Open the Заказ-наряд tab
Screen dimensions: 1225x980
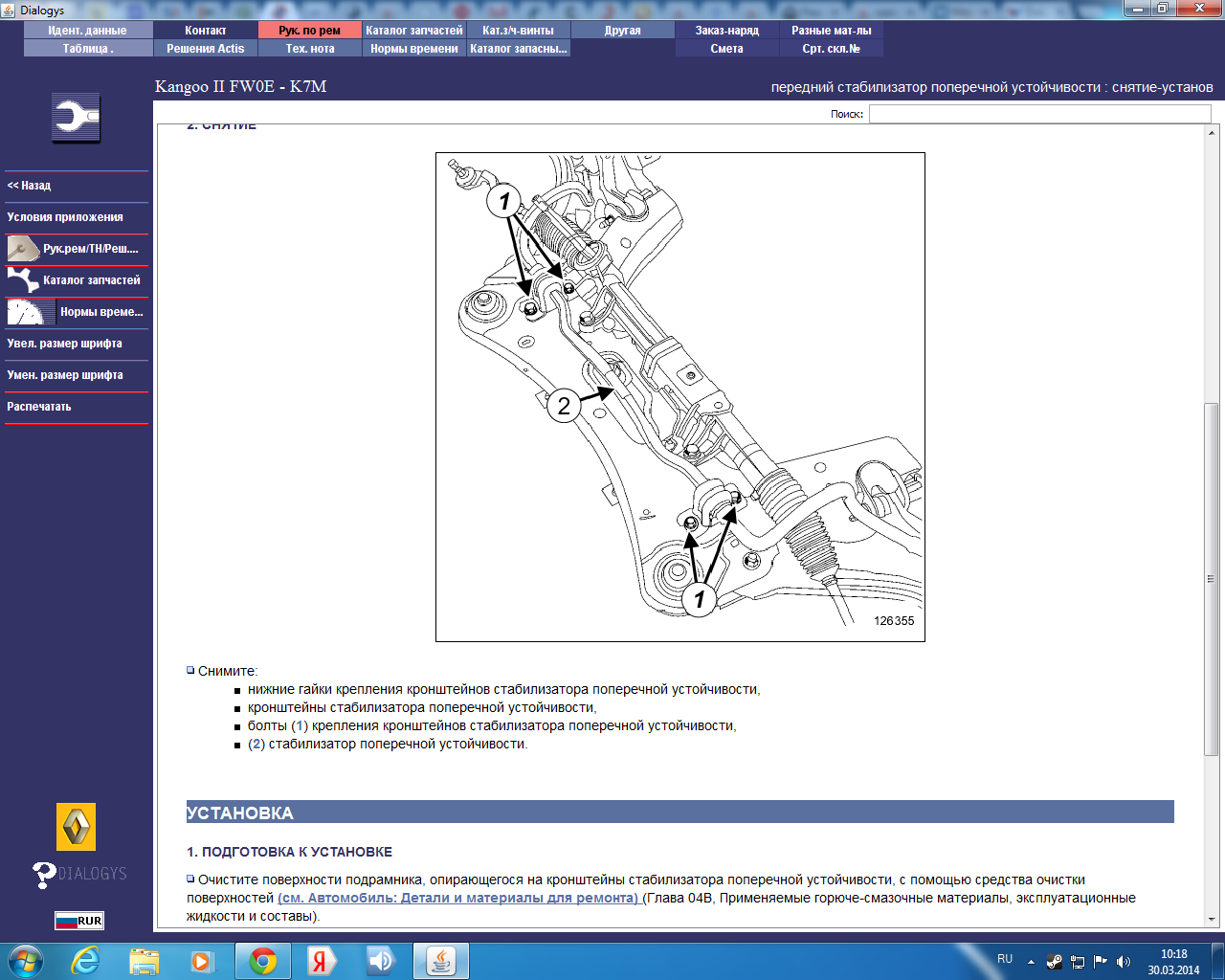click(727, 31)
